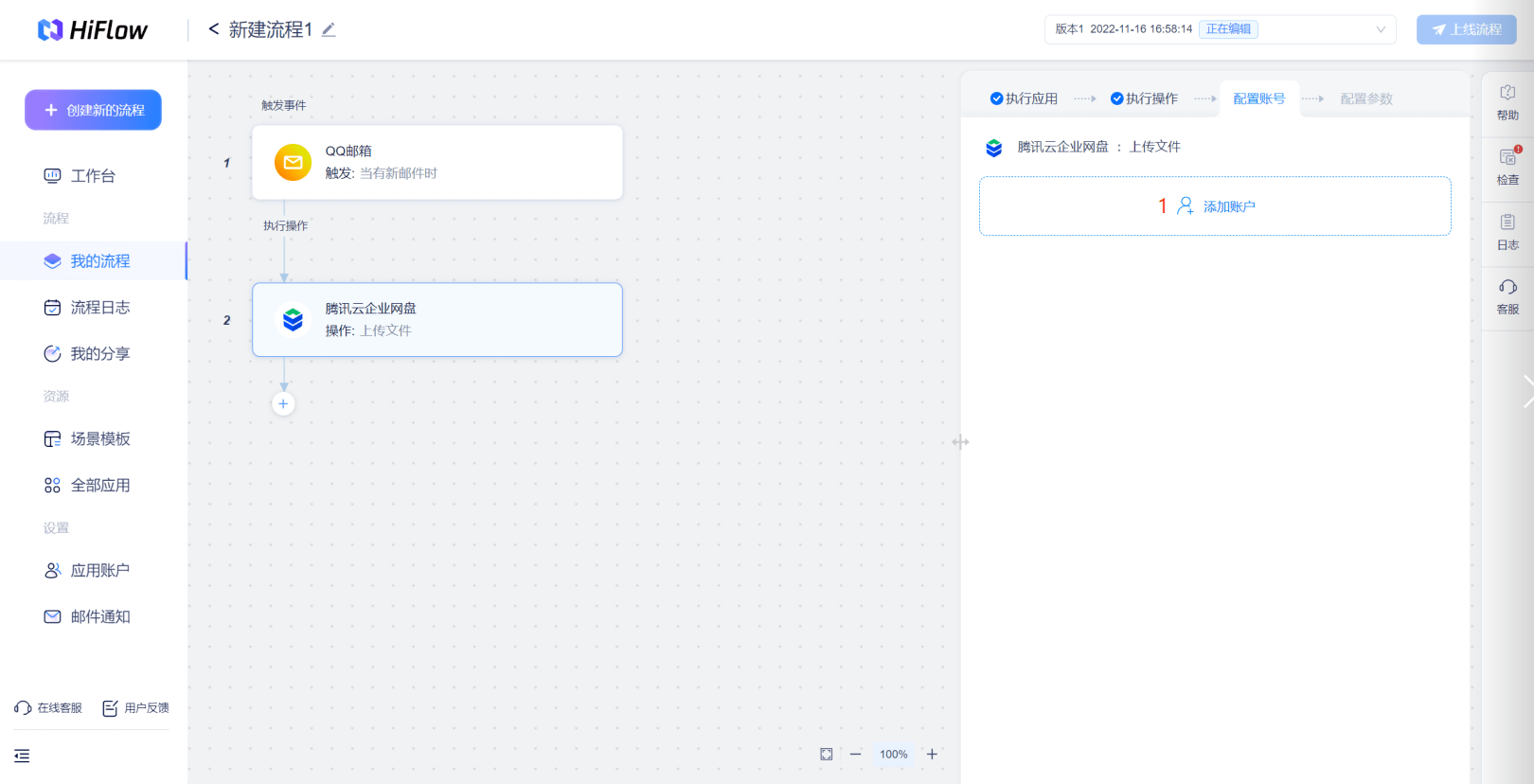The height and width of the screenshot is (784, 1534).
Task: Click the fit-to-screen canvas icon
Action: [x=827, y=755]
